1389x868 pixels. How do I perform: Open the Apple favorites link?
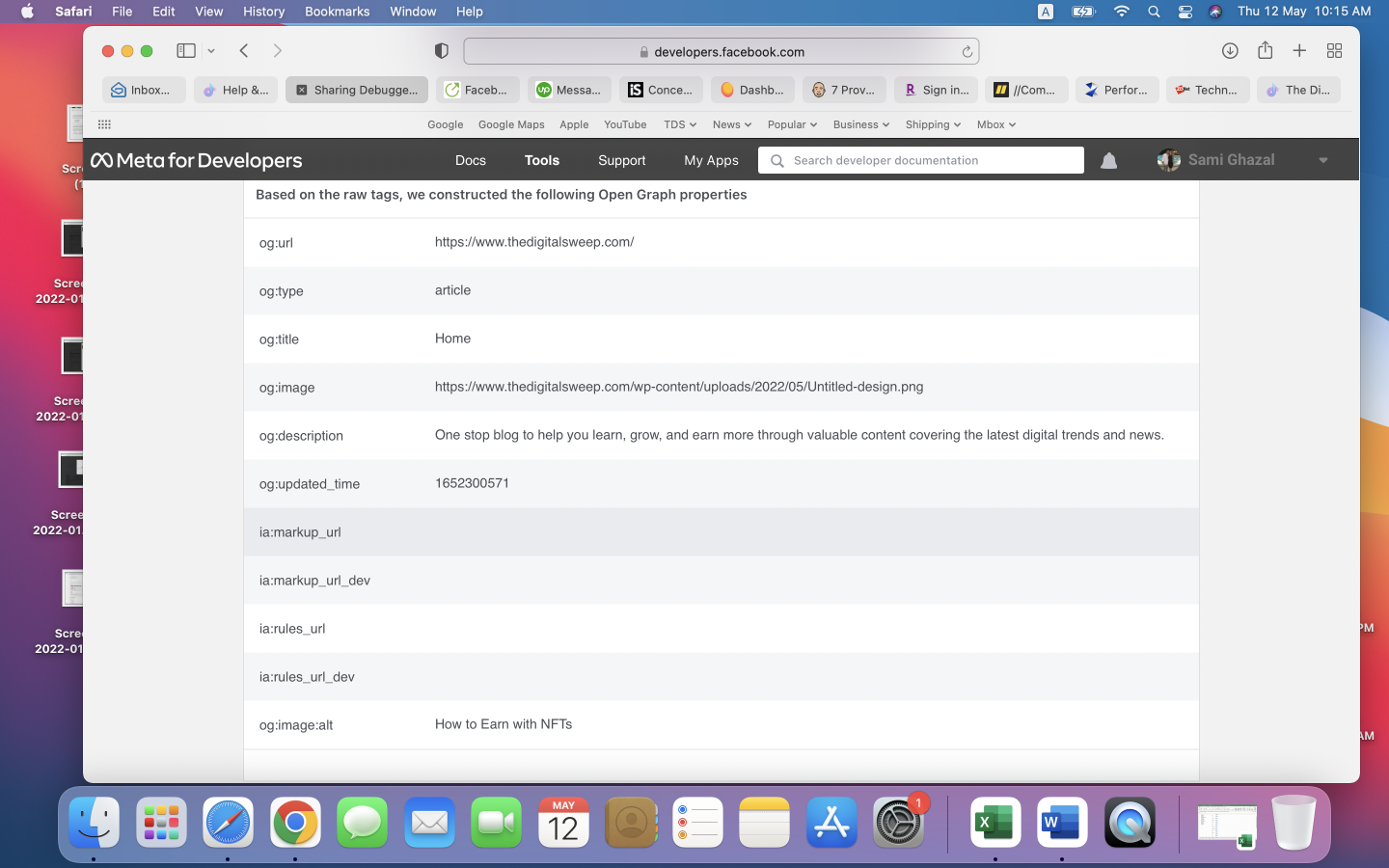pos(574,124)
